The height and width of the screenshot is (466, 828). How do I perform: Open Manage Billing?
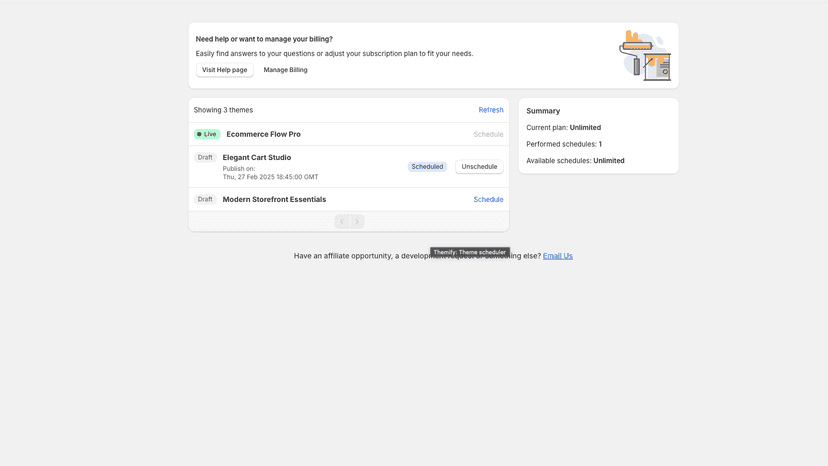coord(285,70)
